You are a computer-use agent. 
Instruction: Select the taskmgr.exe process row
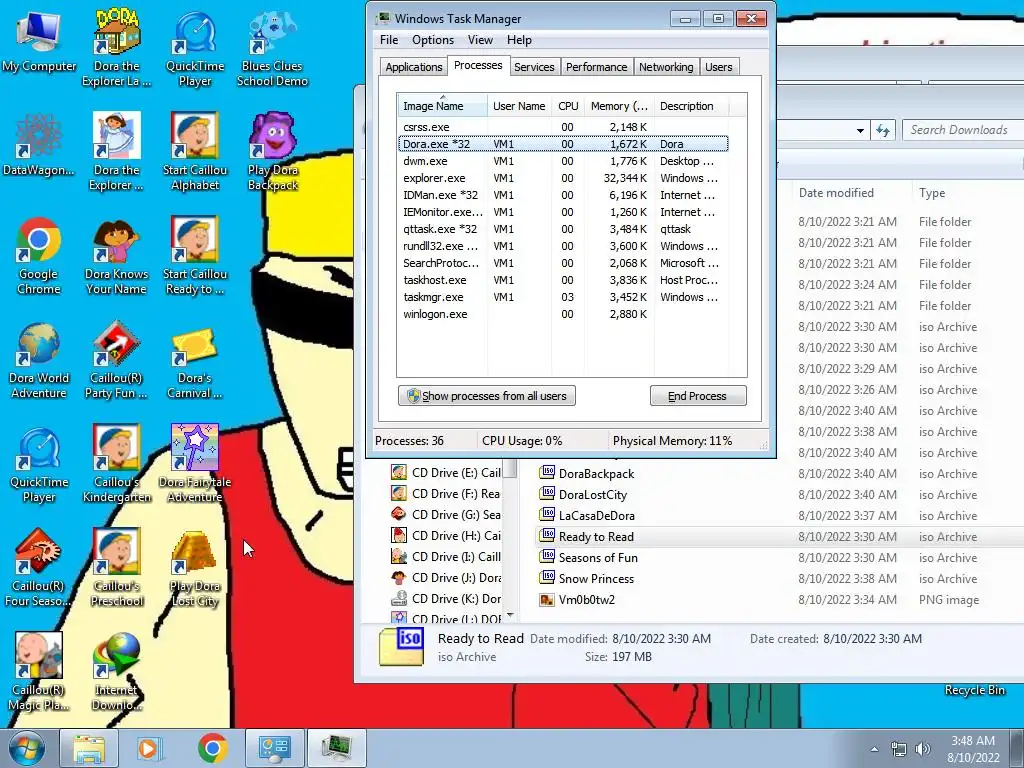point(563,297)
